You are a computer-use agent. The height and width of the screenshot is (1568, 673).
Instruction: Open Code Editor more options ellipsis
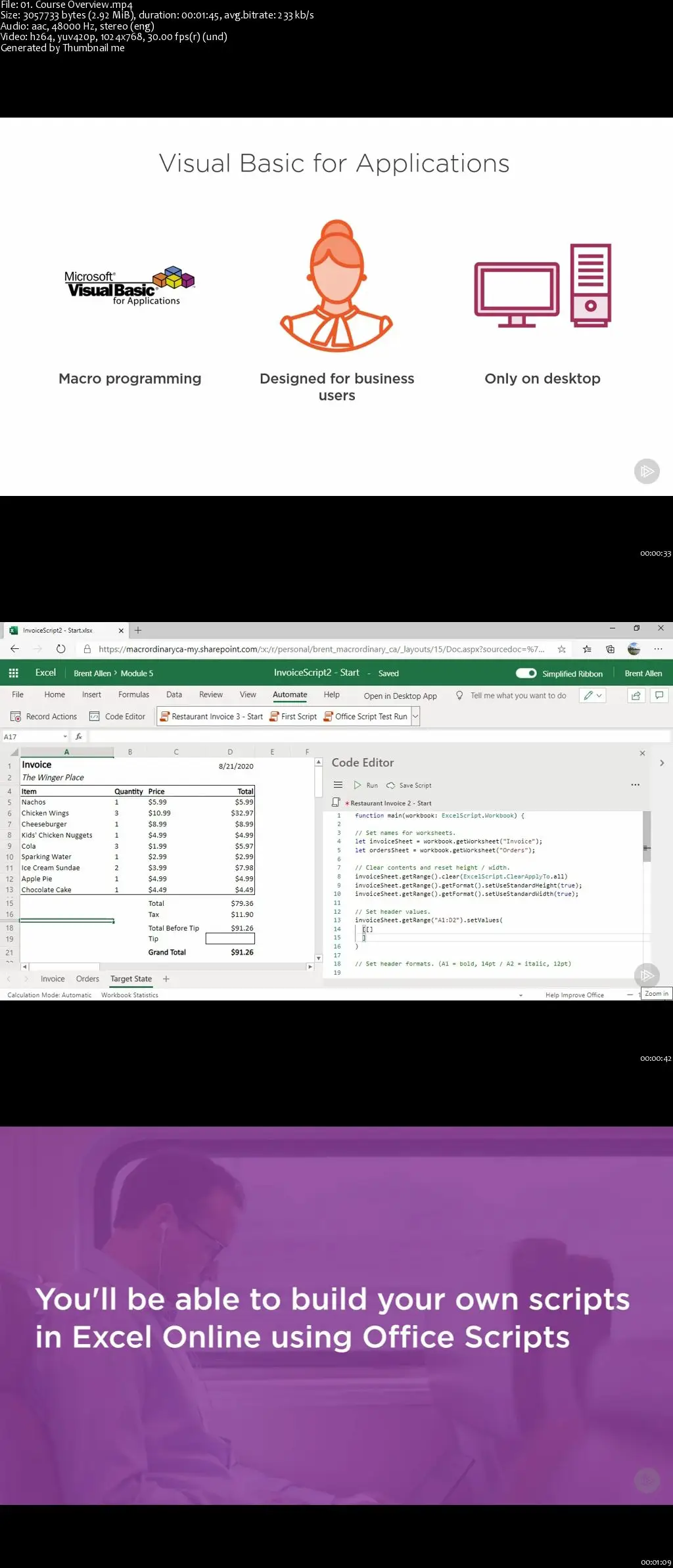click(x=635, y=785)
